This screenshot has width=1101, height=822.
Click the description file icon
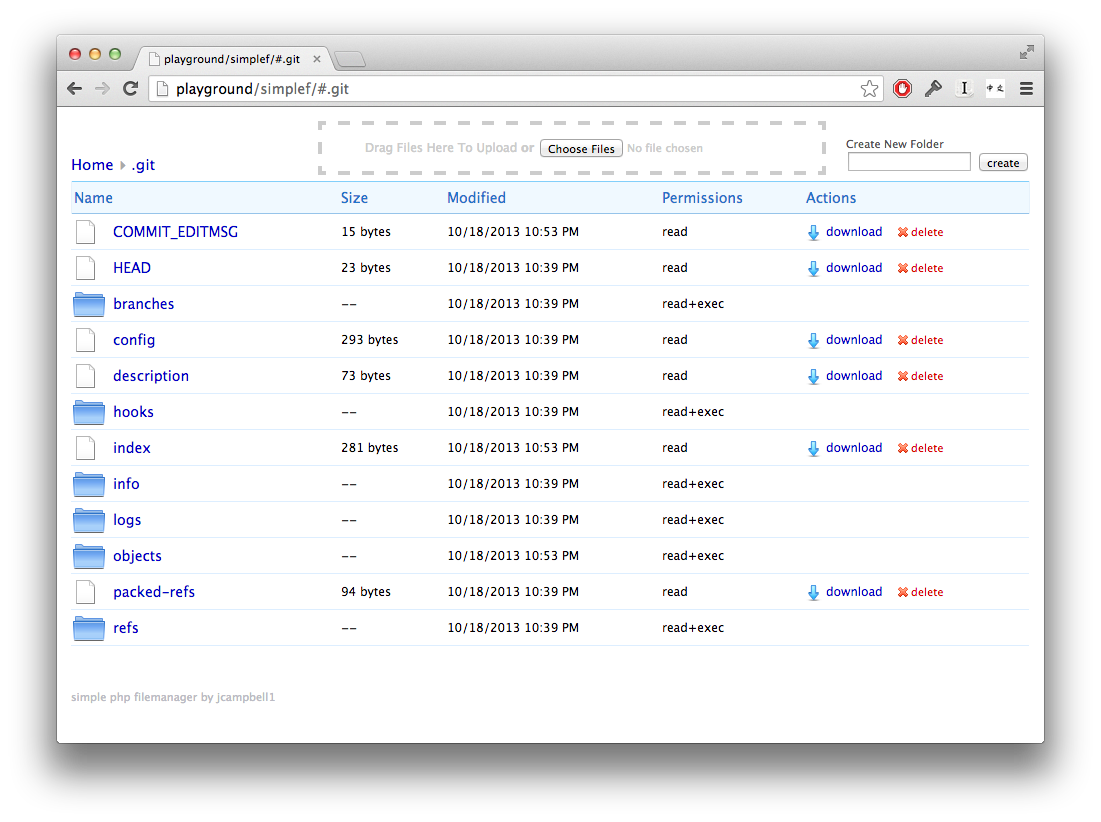(86, 376)
